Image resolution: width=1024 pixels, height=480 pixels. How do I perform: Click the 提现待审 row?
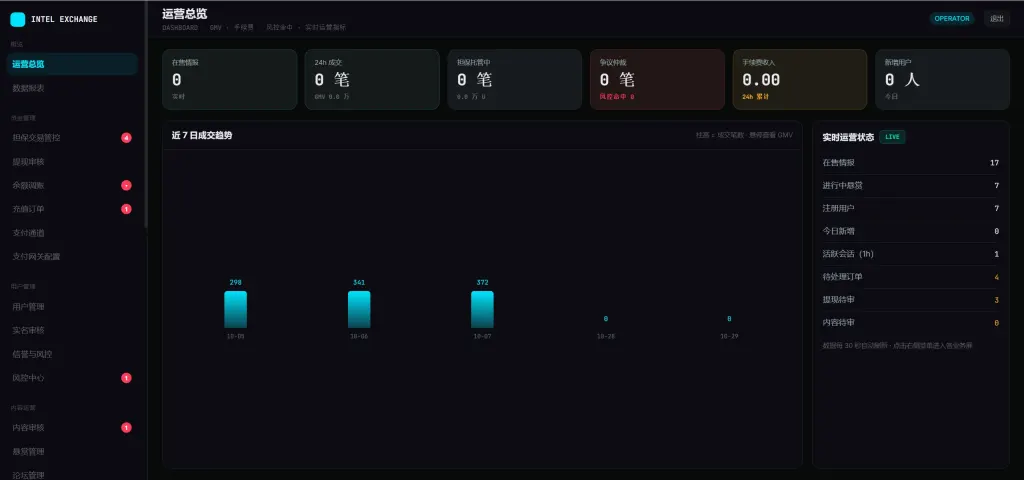click(x=911, y=300)
